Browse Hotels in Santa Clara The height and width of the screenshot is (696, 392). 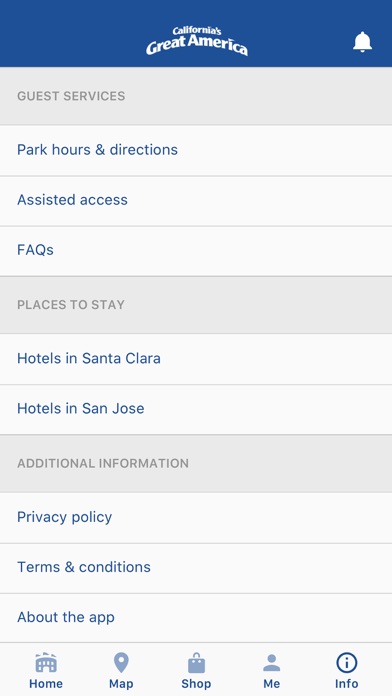coord(196,359)
